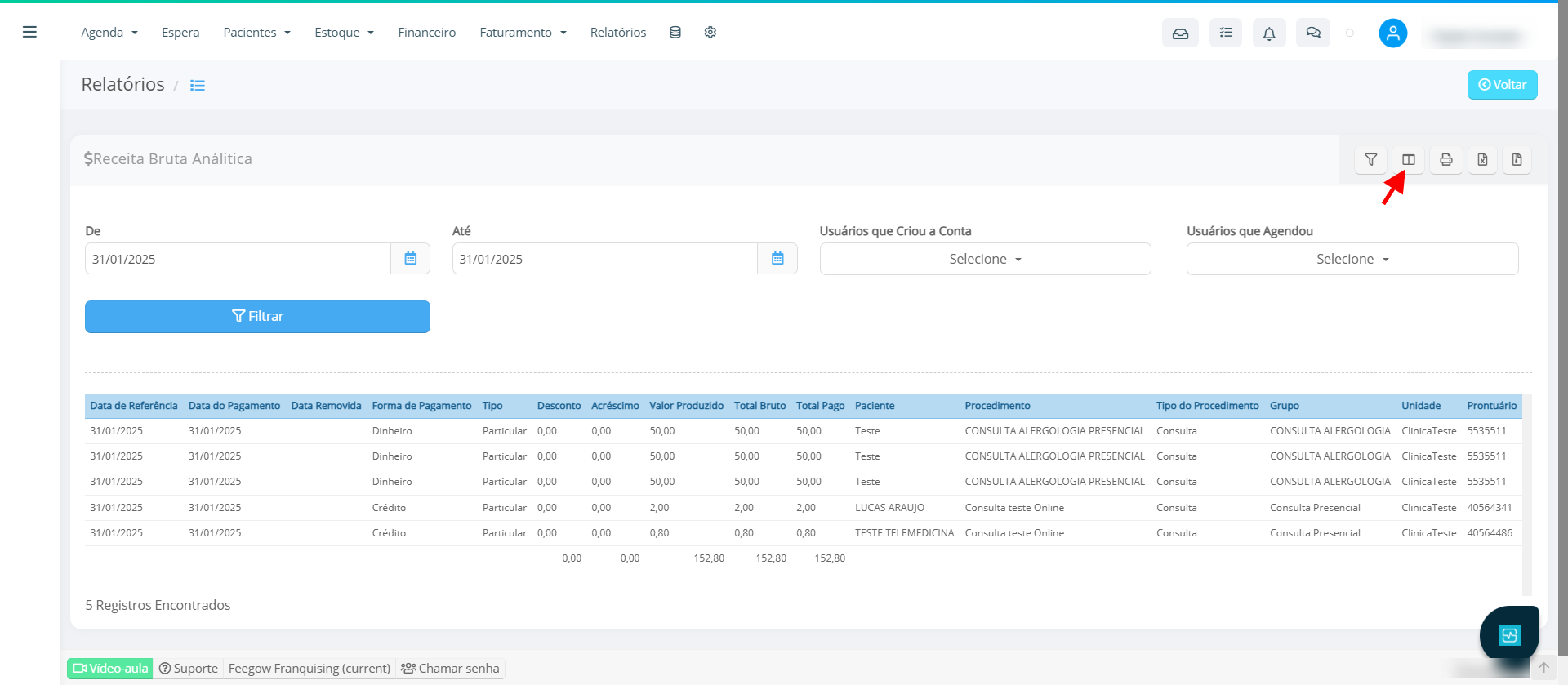1568x685 pixels.
Task: Click Receita Bruta Analítica panel title
Action: [168, 159]
